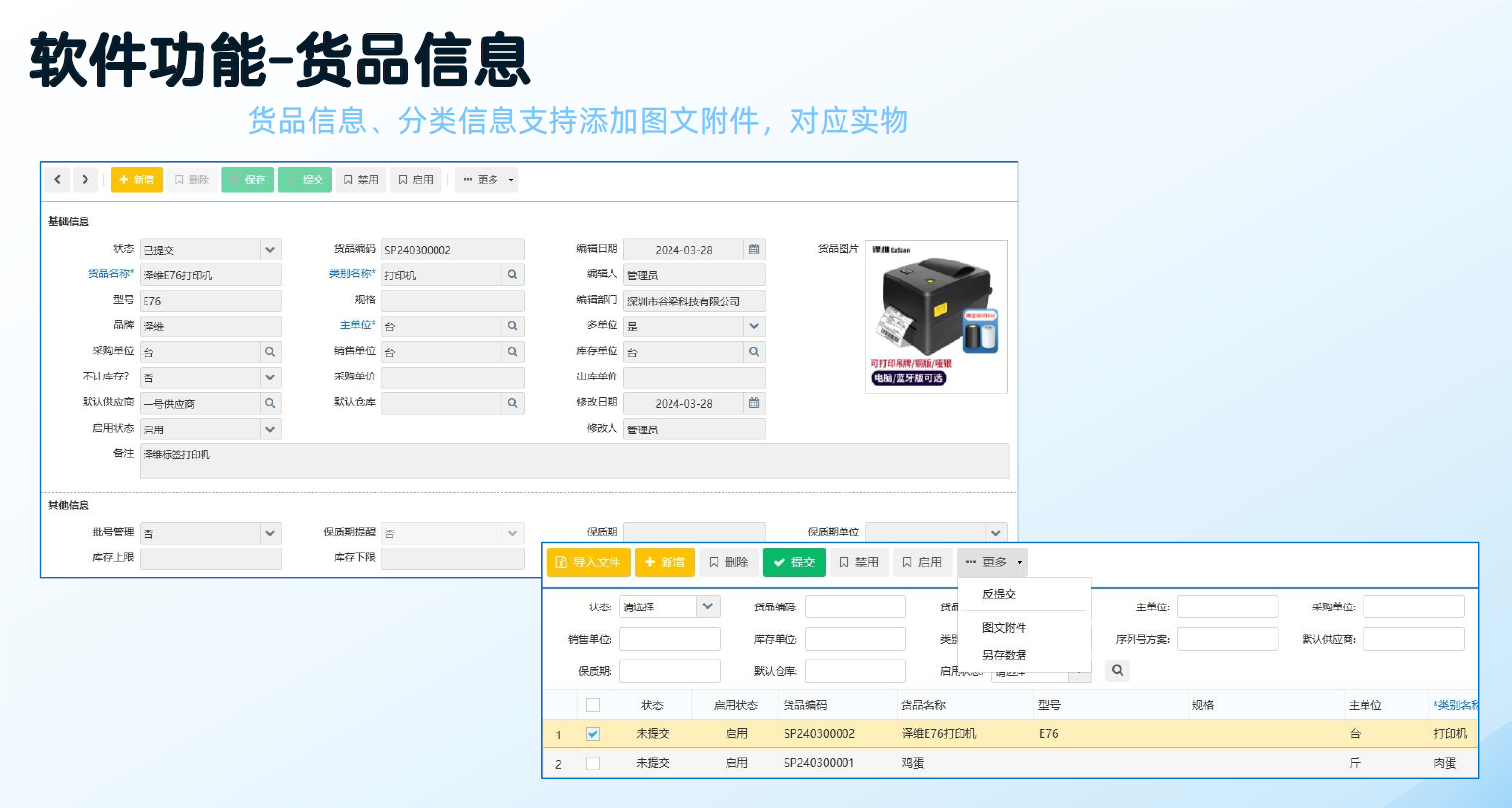Screen dimensions: 1512x808
Task: Search 默认仓库 with the magnifier icon
Action: [513, 403]
